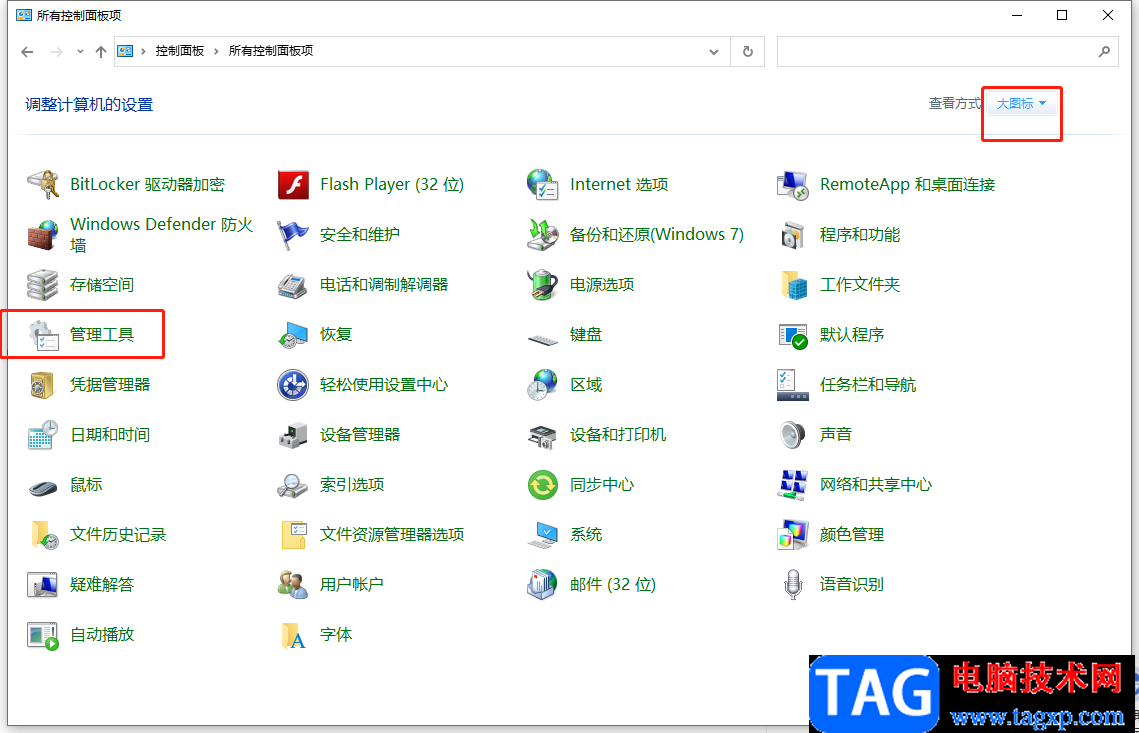
Task: Refresh the control panel view
Action: pos(747,52)
